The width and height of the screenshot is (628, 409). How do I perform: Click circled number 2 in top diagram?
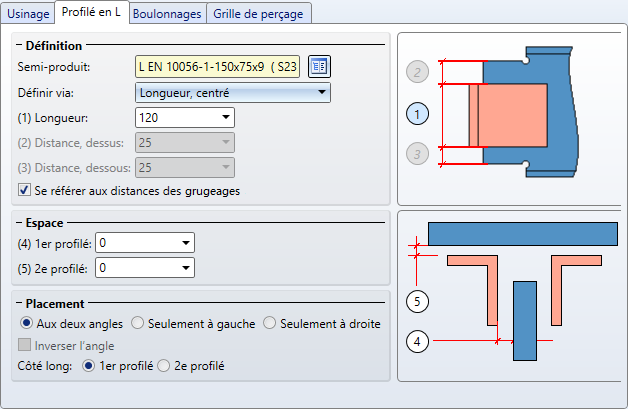click(x=418, y=72)
